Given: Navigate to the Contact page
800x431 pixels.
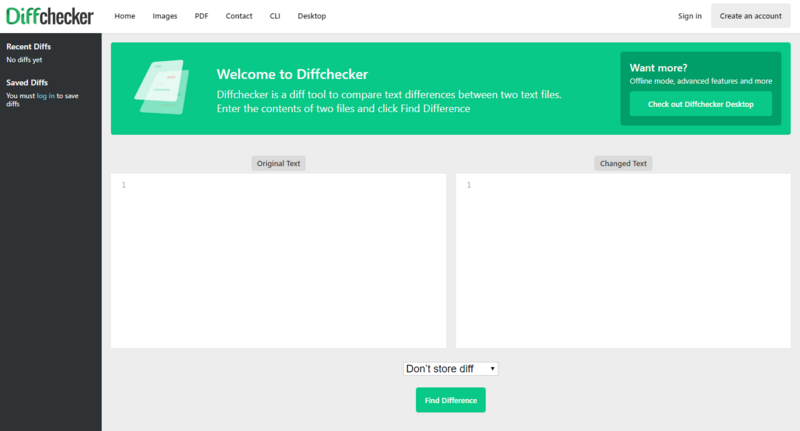Looking at the screenshot, I should (x=239, y=16).
